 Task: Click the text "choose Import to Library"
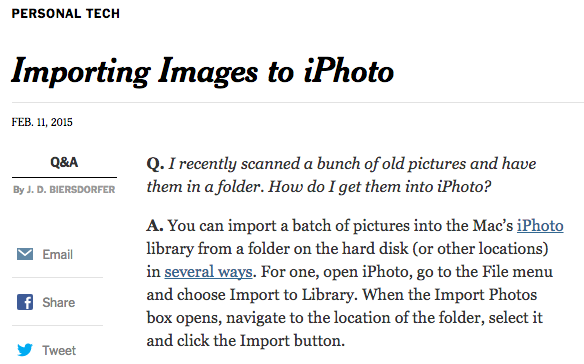click(x=265, y=295)
